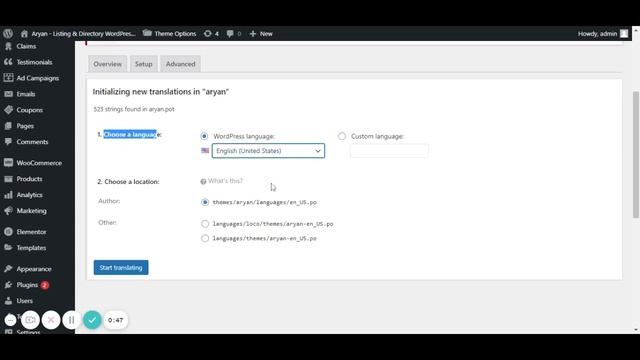Click the 0:47 recording timer
Screen dimensions: 640x360
116,320
